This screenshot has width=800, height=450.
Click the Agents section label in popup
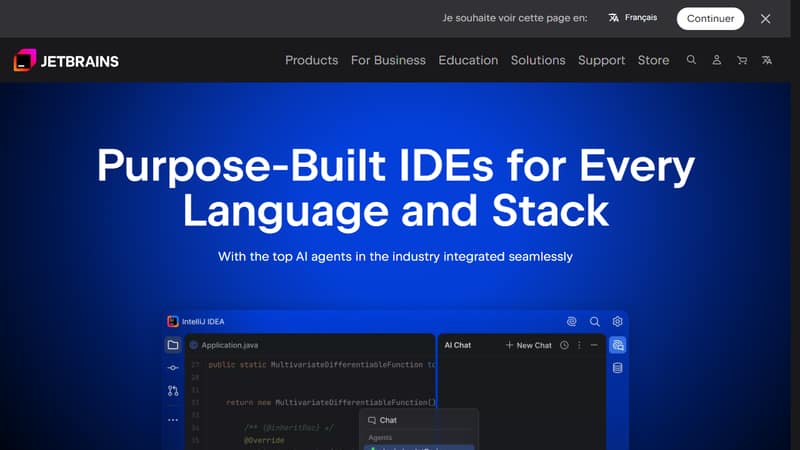point(380,438)
